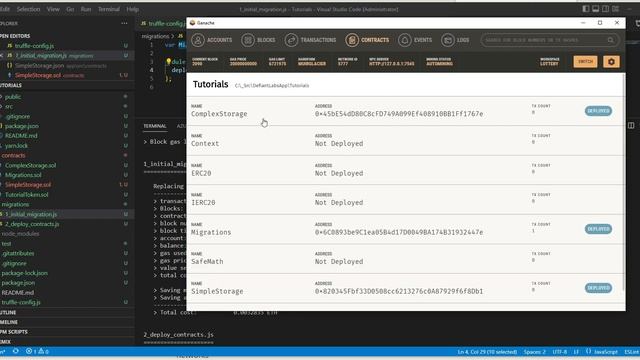Click UTF-8 encoding in status bar
Screen dimensions: 640x360
[x=560, y=351]
